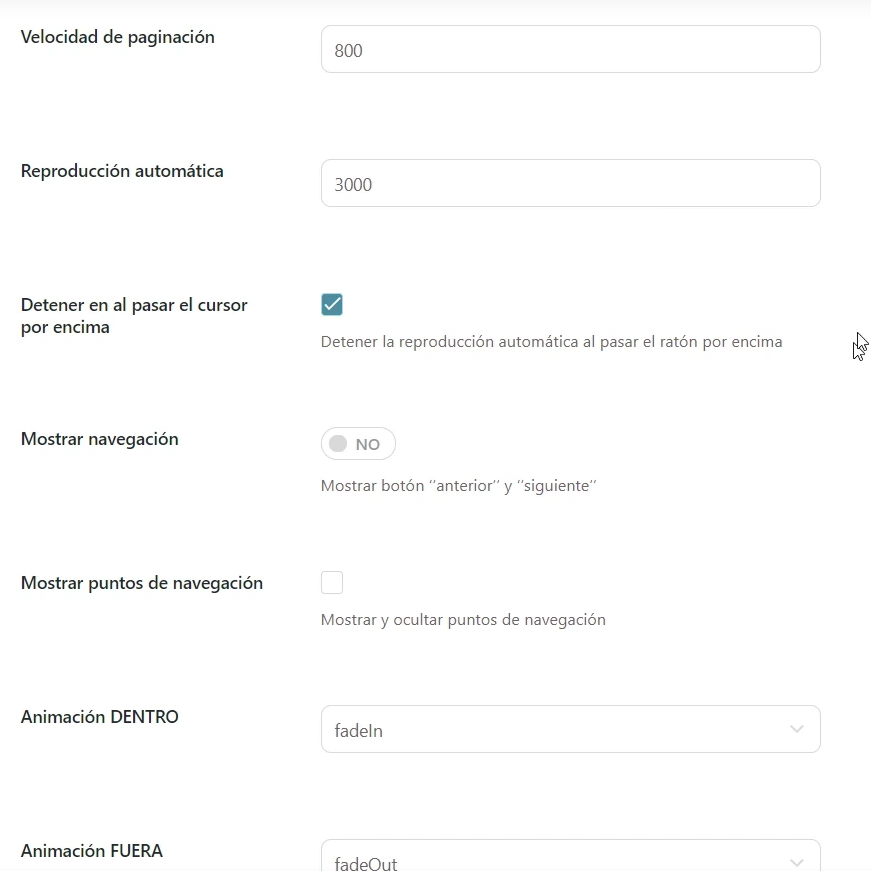This screenshot has height=871, width=871.
Task: Click the Velocidad de paginación field showing 800
Action: tap(570, 49)
